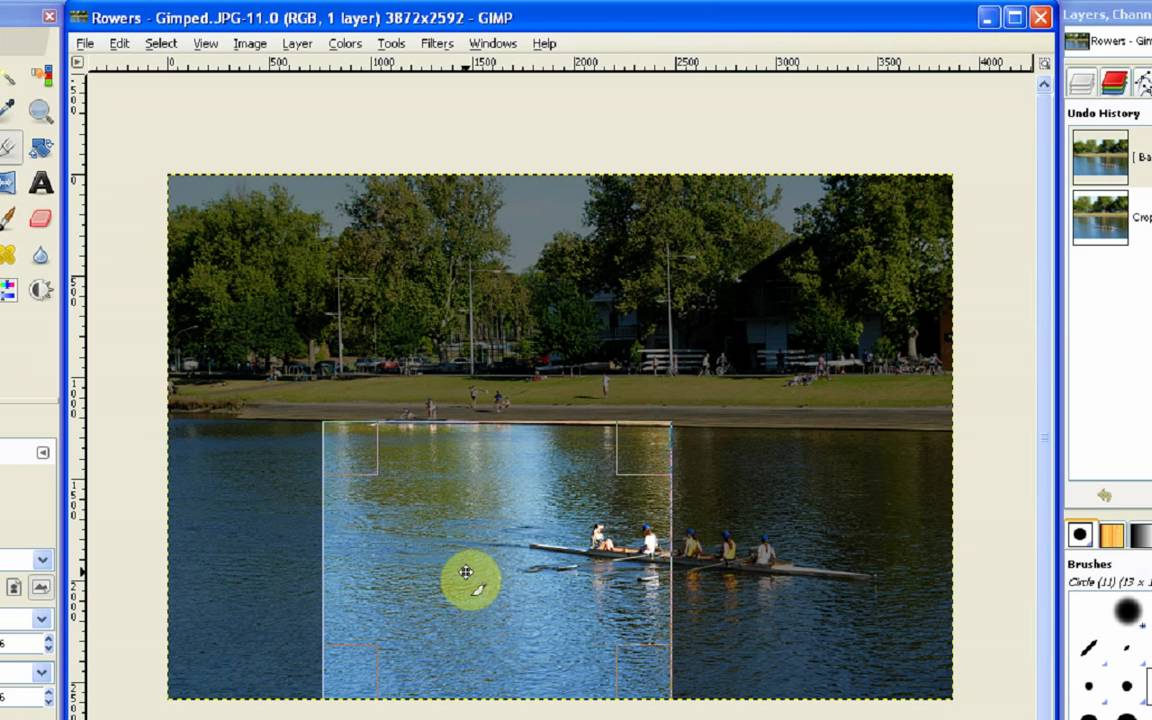
Task: Switch to the Gradients tab
Action: coord(1141,534)
